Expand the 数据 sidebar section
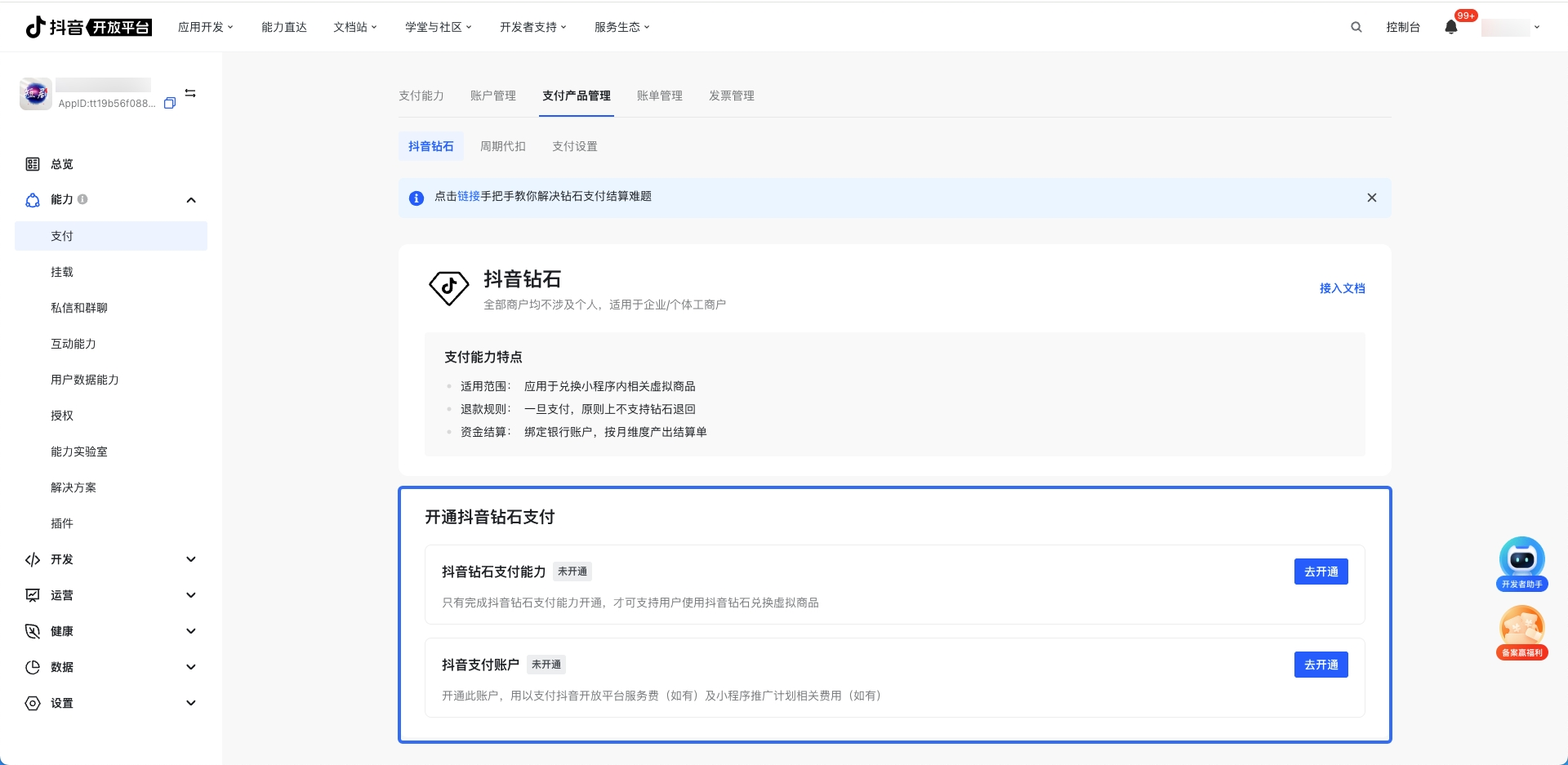This screenshot has height=765, width=1568. pyautogui.click(x=191, y=667)
